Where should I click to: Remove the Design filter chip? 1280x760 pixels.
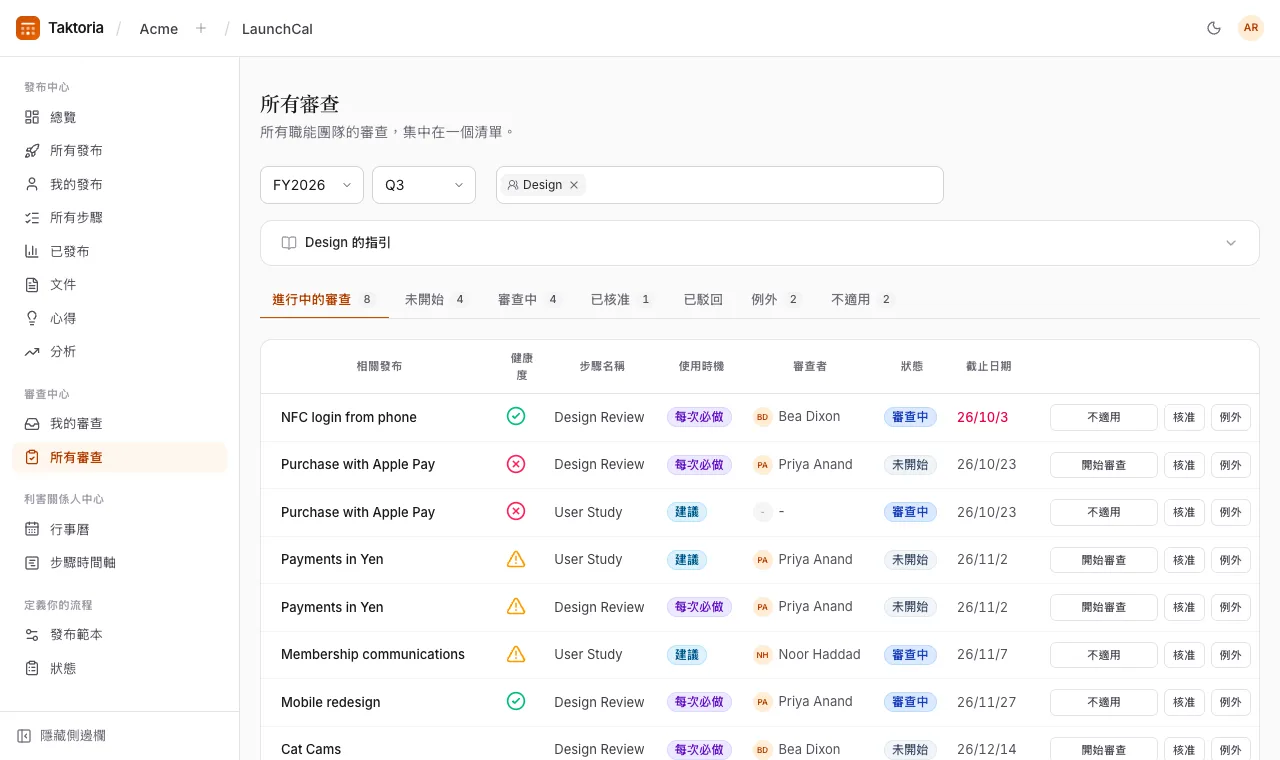574,185
